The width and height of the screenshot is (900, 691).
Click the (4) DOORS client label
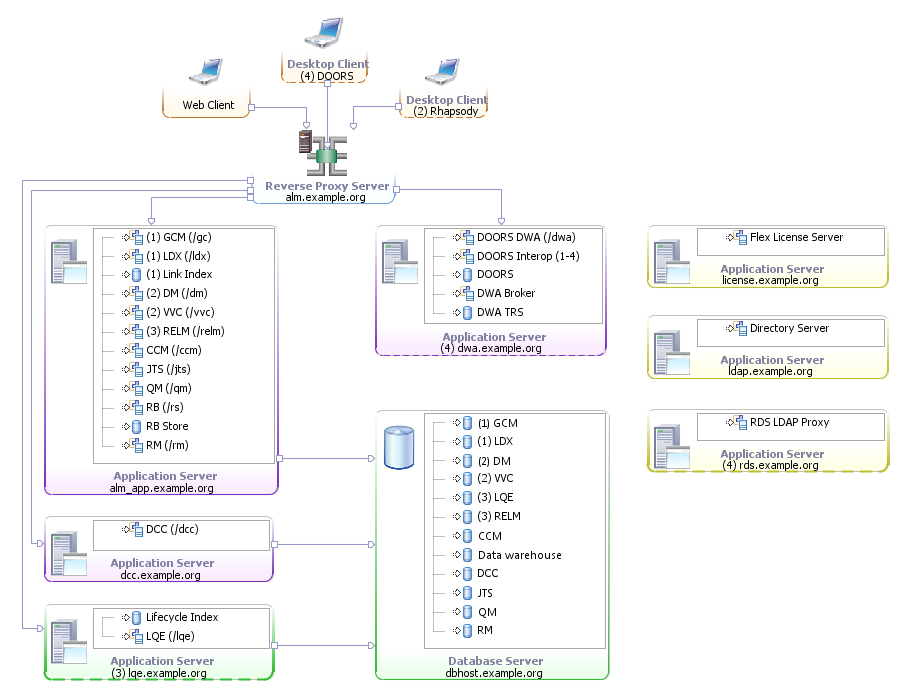click(x=327, y=76)
